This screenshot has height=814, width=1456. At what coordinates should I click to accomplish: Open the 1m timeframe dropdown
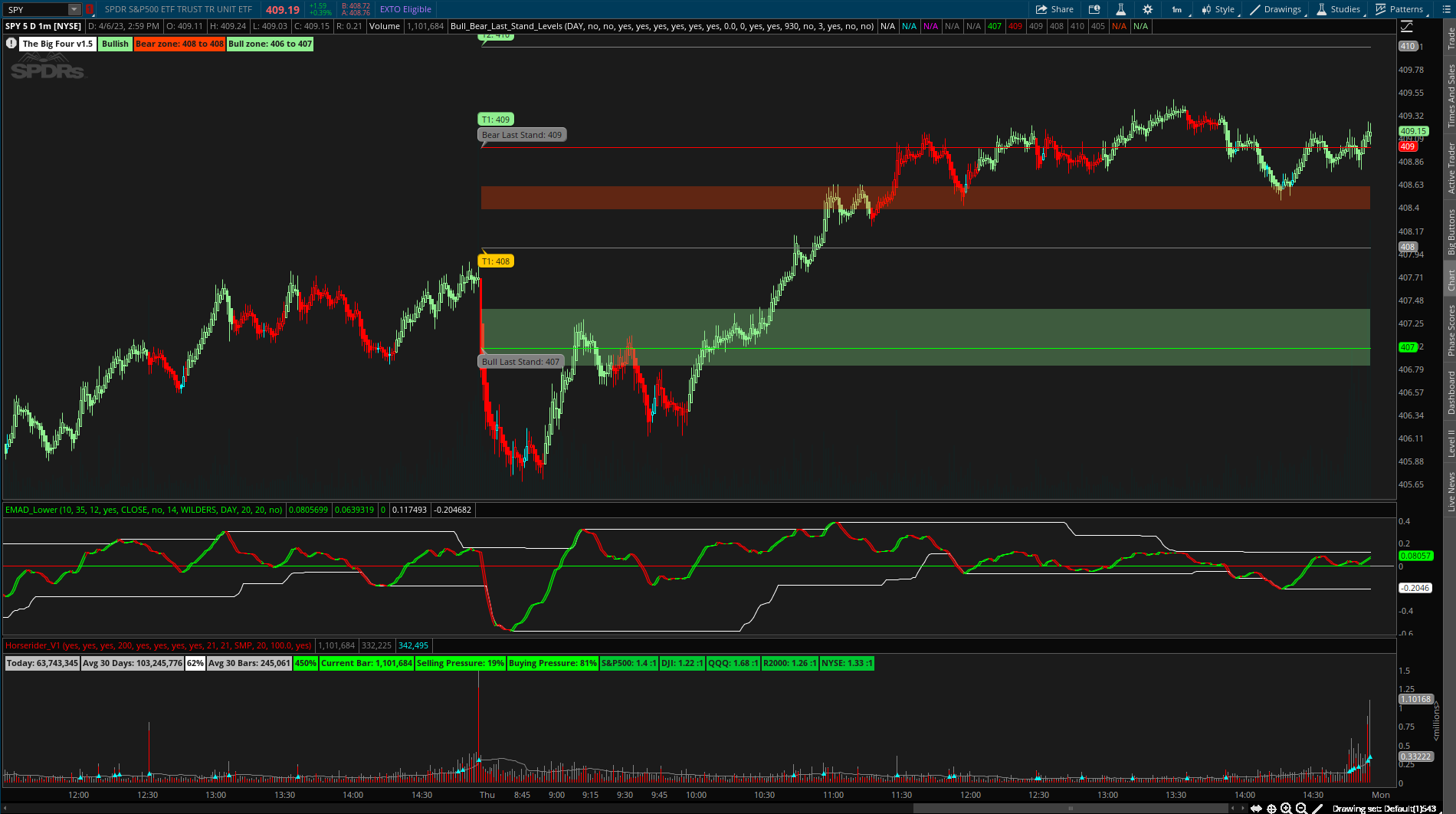1176,9
